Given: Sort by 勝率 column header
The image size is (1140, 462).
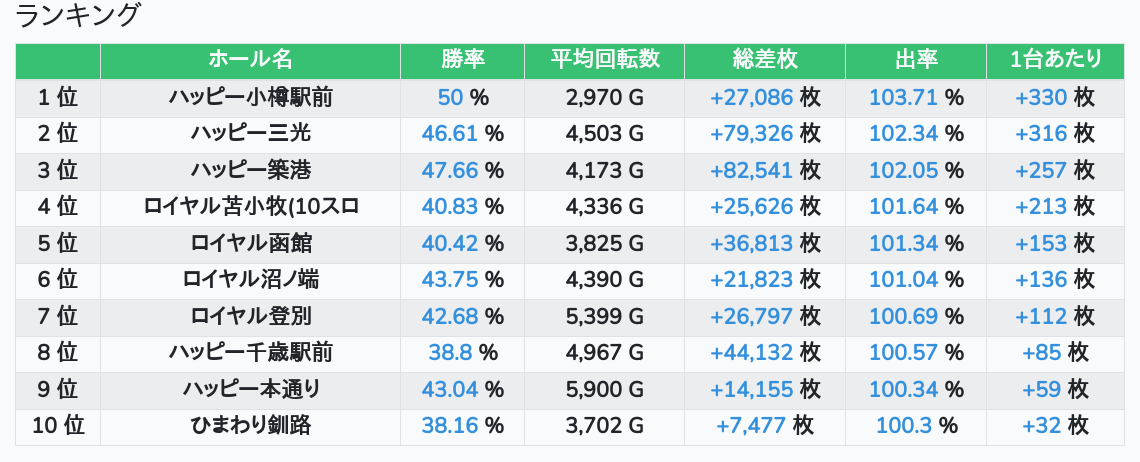Looking at the screenshot, I should (x=462, y=60).
